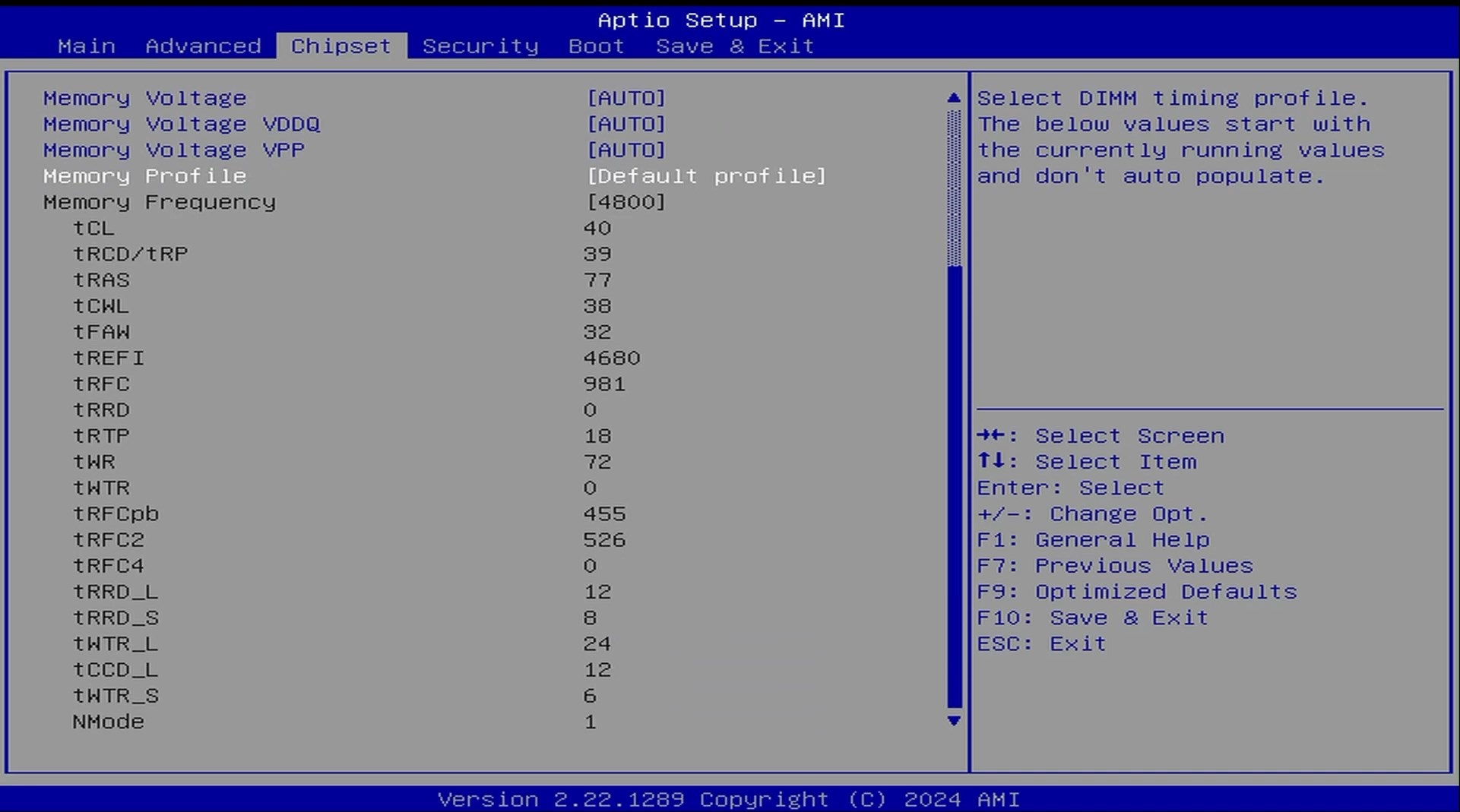
Task: Switch to the Advanced tab
Action: pyautogui.click(x=203, y=46)
